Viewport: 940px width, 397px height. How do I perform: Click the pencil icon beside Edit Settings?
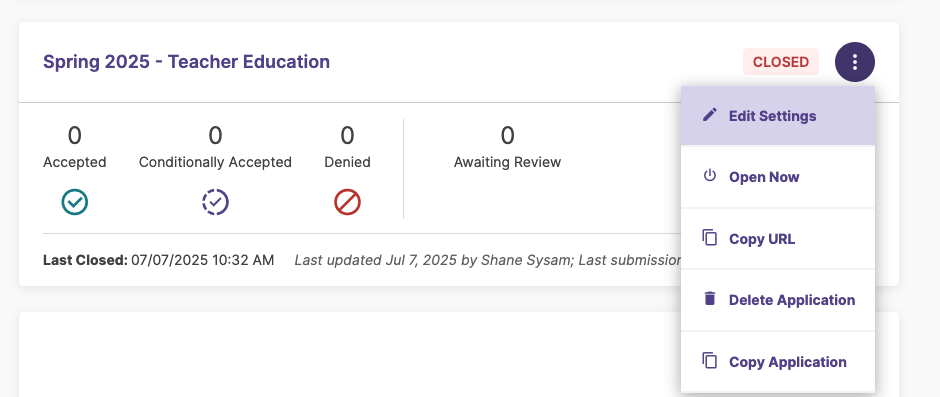point(710,115)
